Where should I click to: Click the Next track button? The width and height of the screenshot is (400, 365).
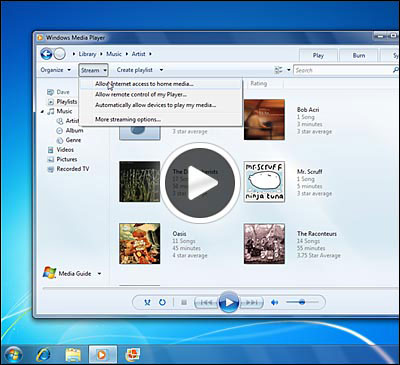(252, 303)
